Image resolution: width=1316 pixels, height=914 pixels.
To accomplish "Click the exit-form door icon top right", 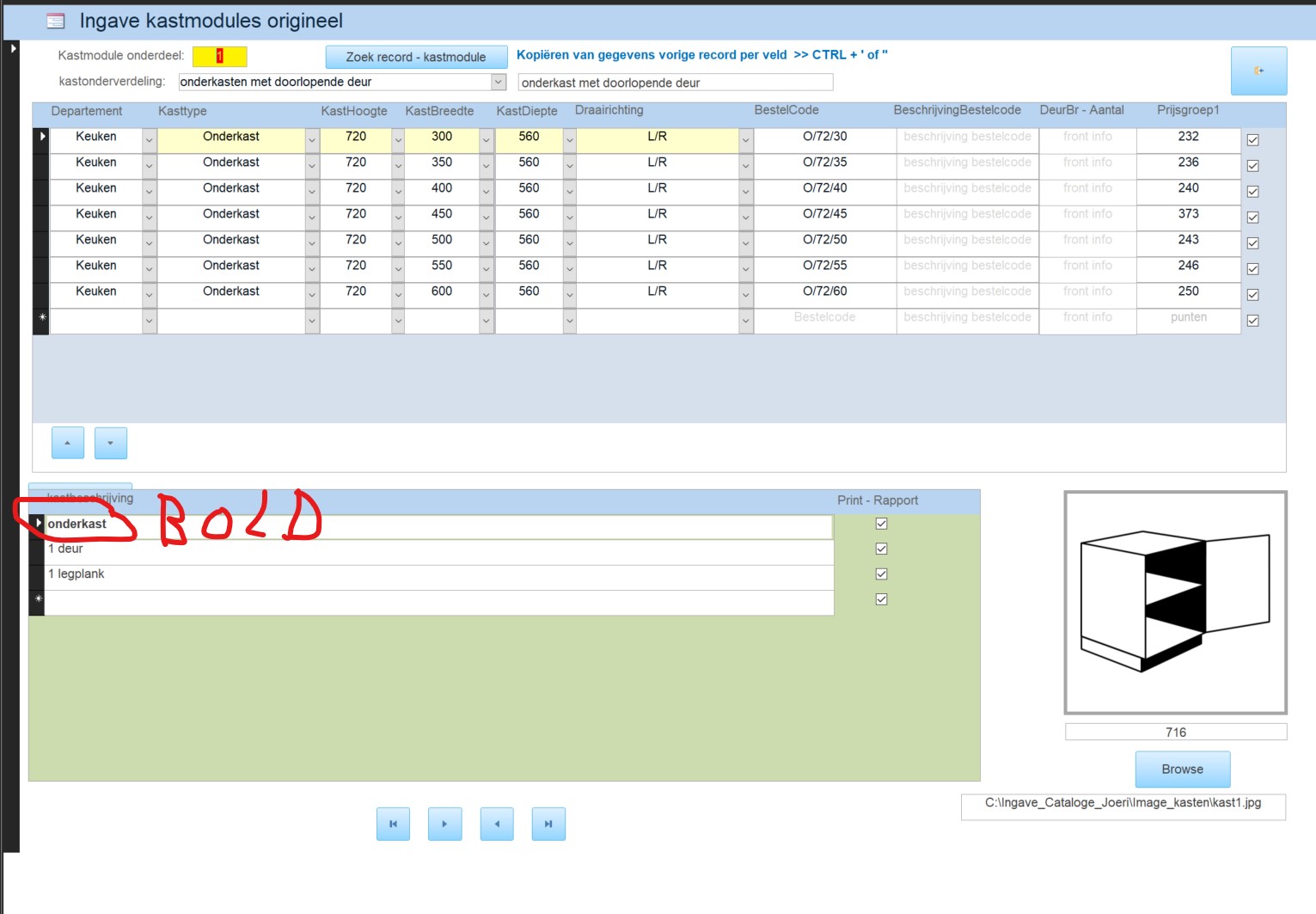I will pos(1258,70).
